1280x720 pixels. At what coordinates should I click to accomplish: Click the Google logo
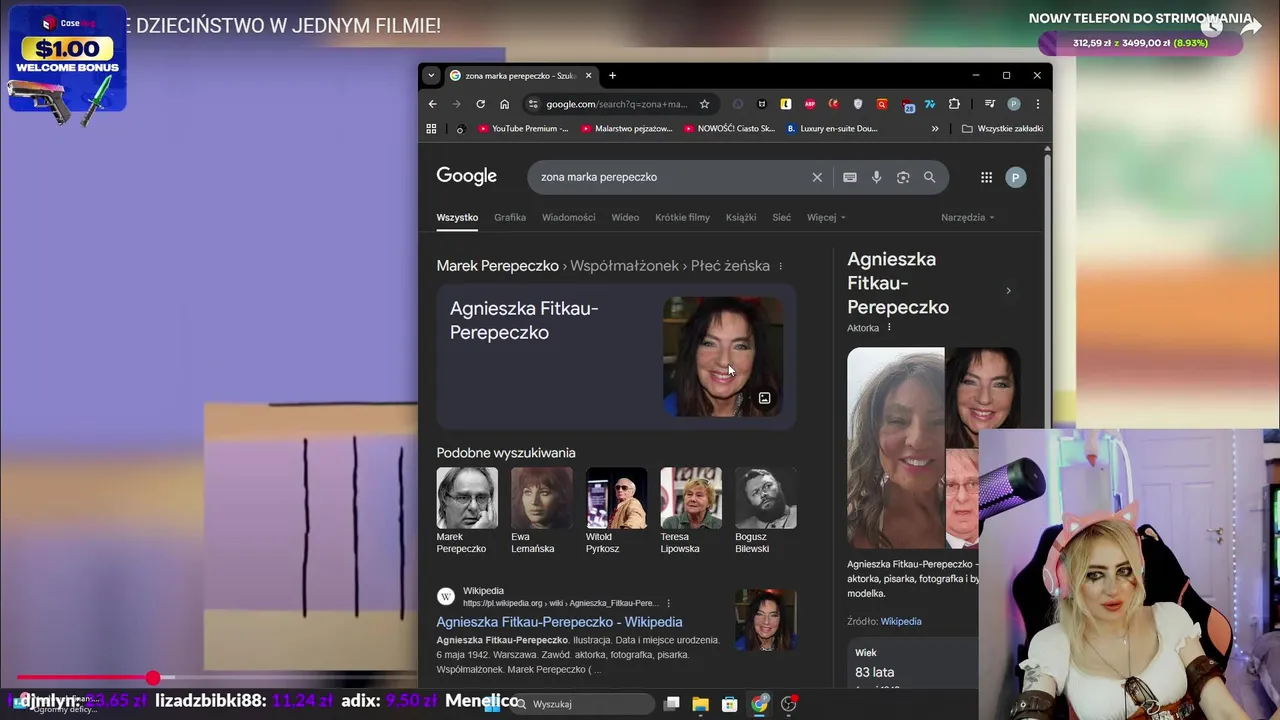466,176
